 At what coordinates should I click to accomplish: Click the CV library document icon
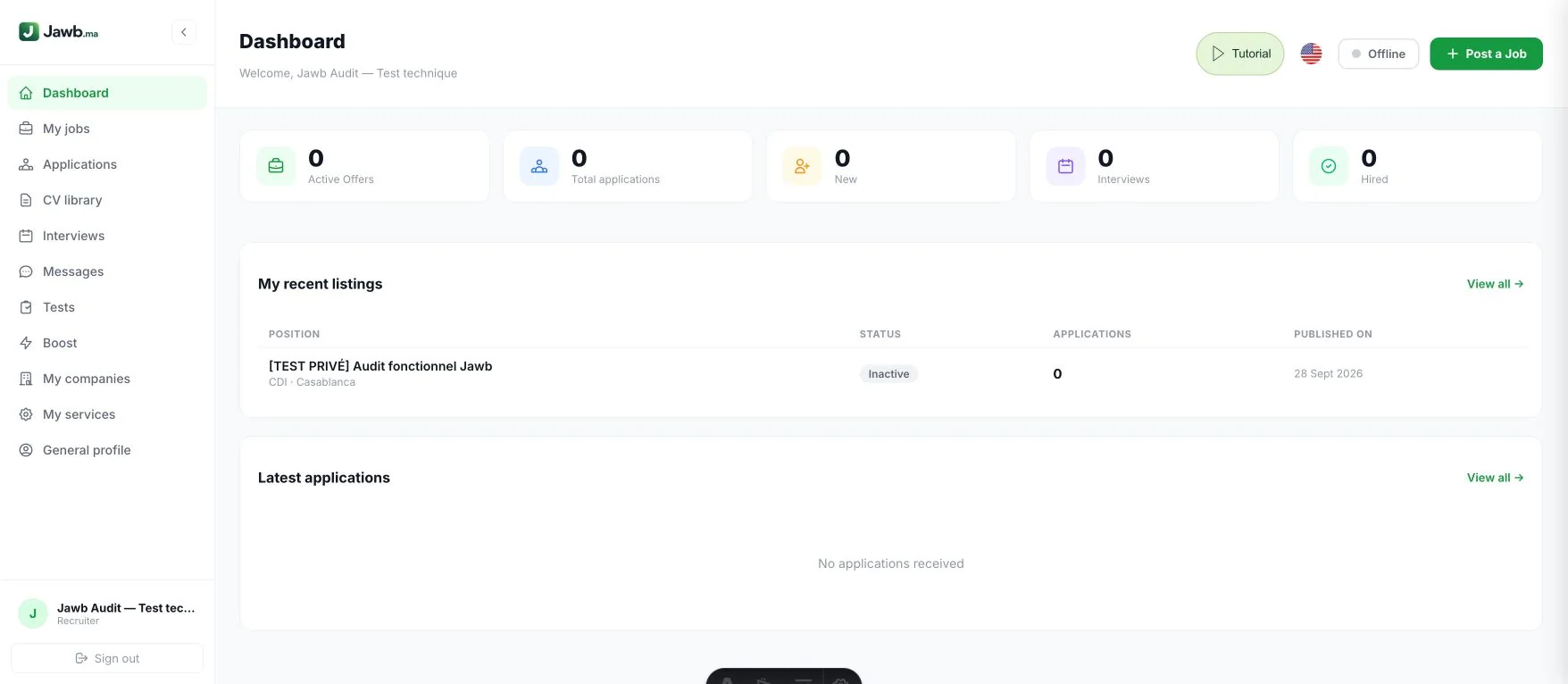(26, 200)
